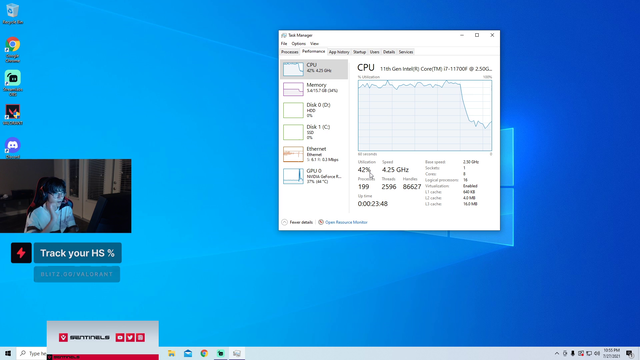
Task: Click the 0:00:23:48 up time value
Action: [x=373, y=204]
